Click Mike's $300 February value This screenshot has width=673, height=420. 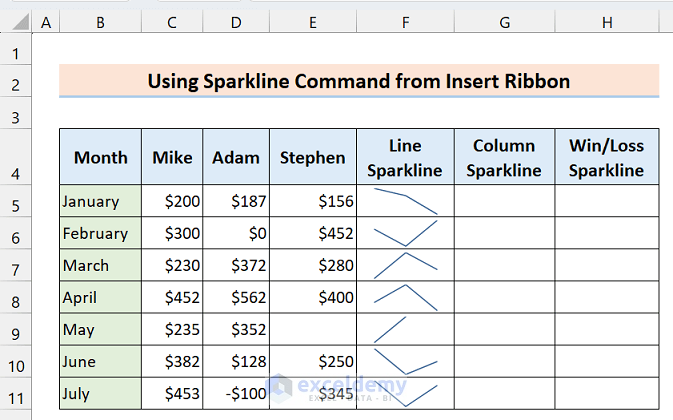tap(172, 233)
